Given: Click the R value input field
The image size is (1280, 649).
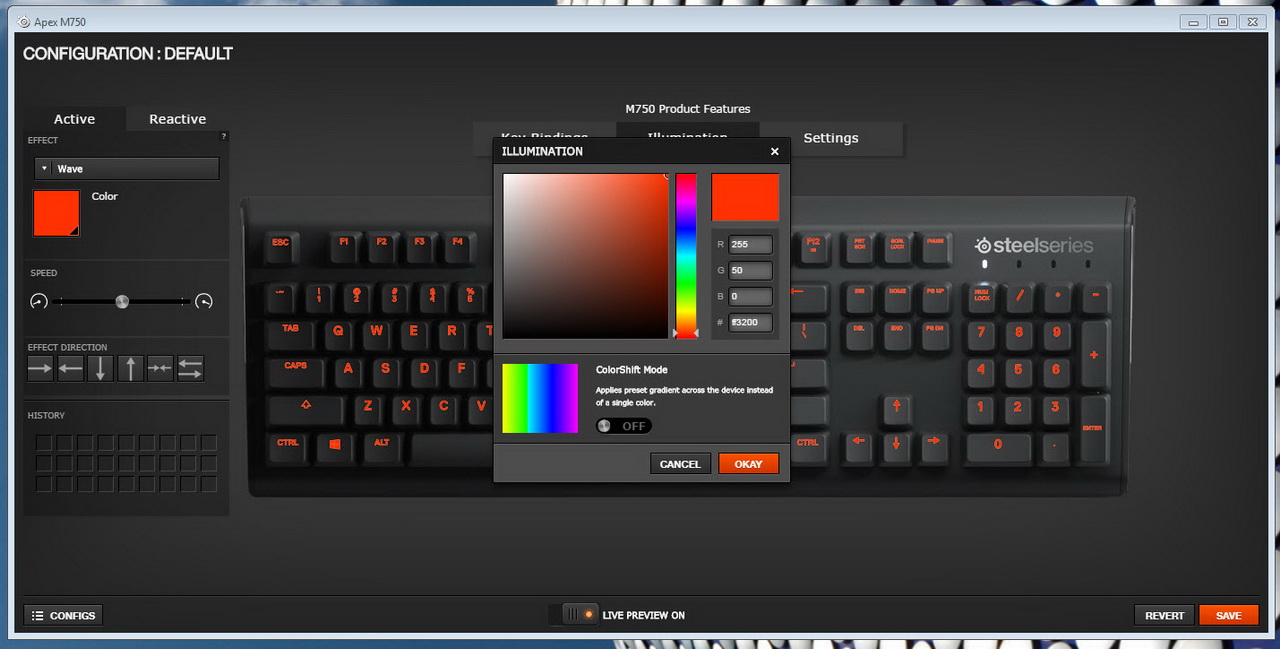Looking at the screenshot, I should [x=750, y=244].
